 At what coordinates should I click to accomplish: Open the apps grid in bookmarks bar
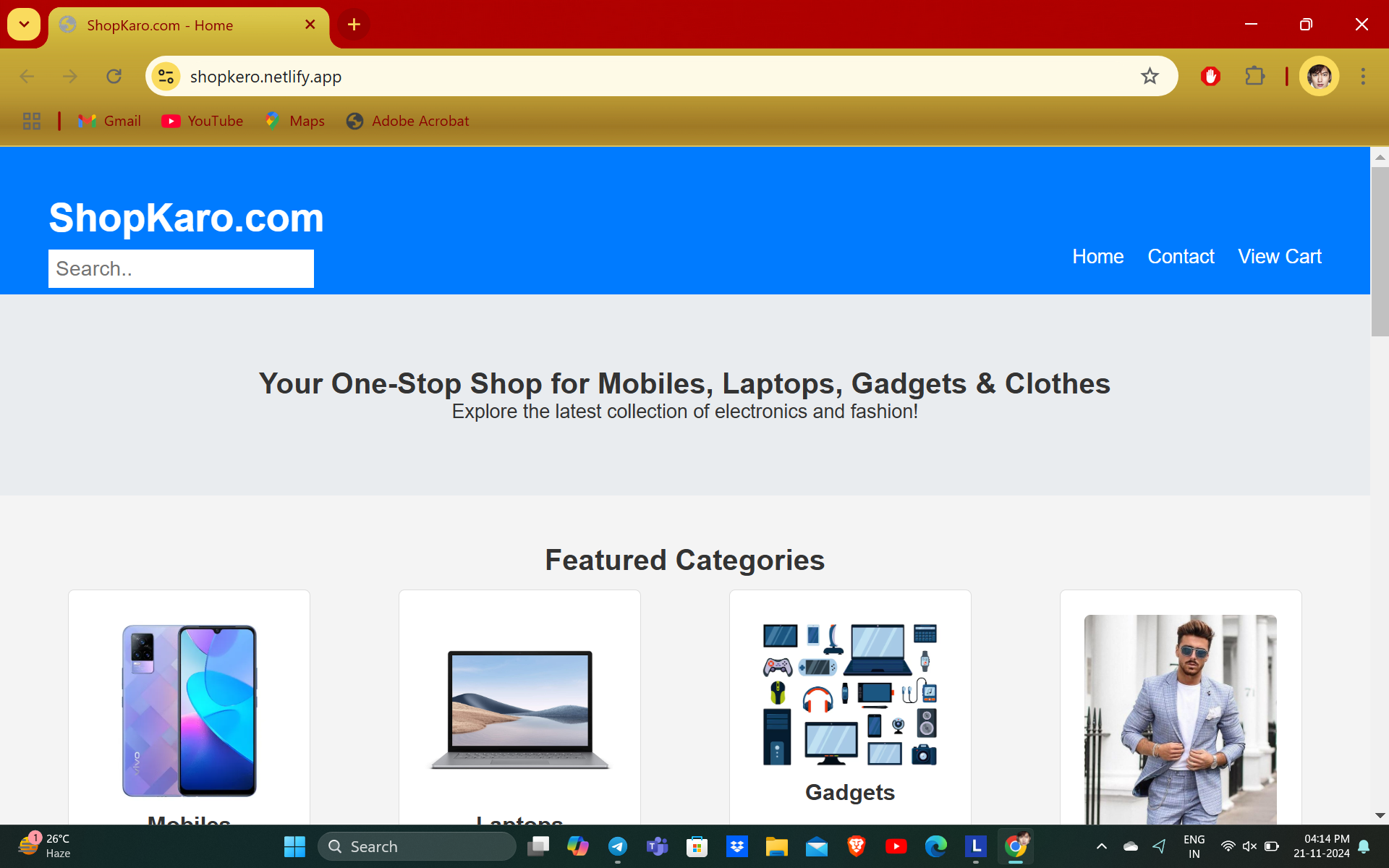point(32,121)
